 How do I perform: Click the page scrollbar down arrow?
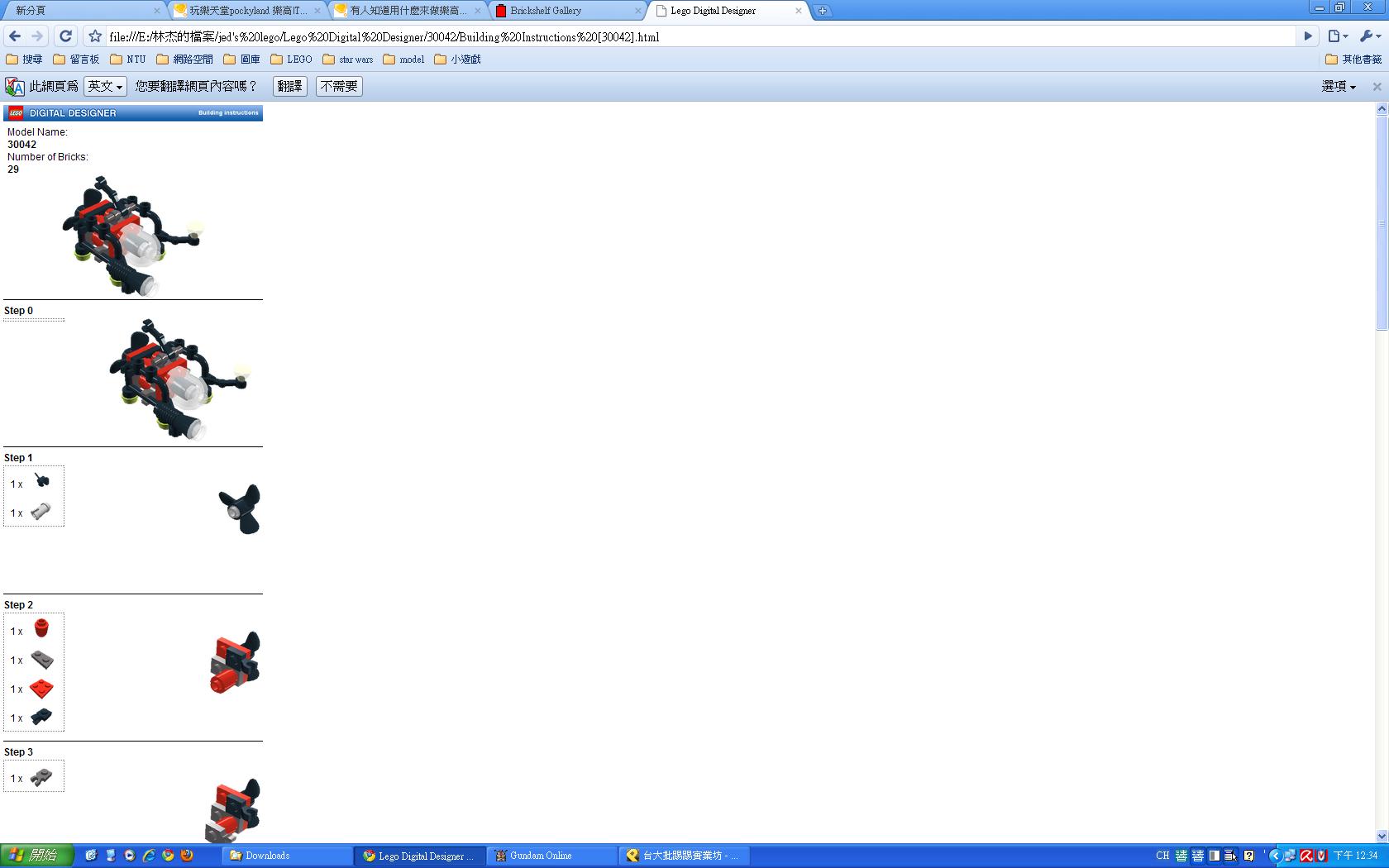[x=1382, y=836]
